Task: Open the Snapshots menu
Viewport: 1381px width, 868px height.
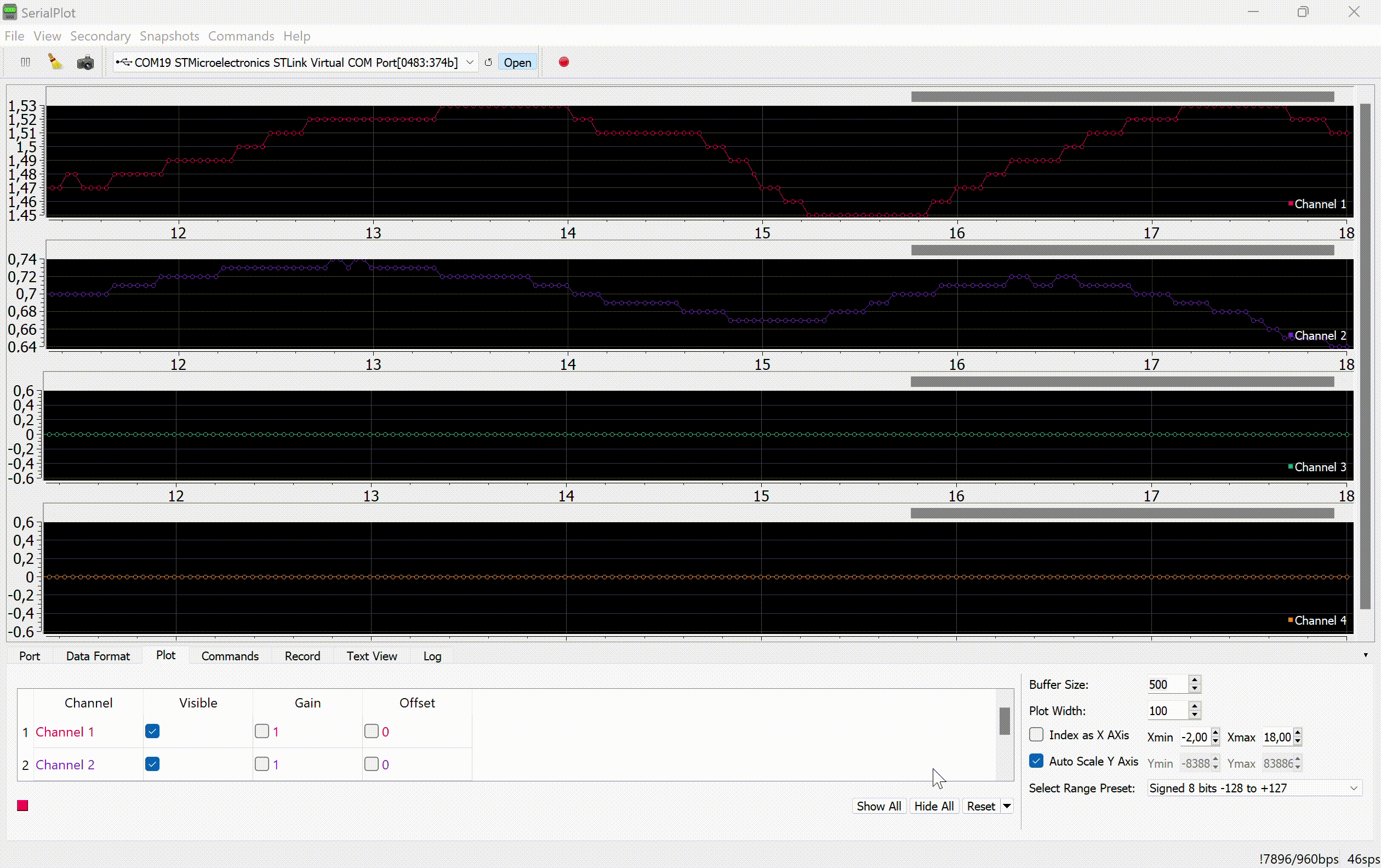Action: 169,36
